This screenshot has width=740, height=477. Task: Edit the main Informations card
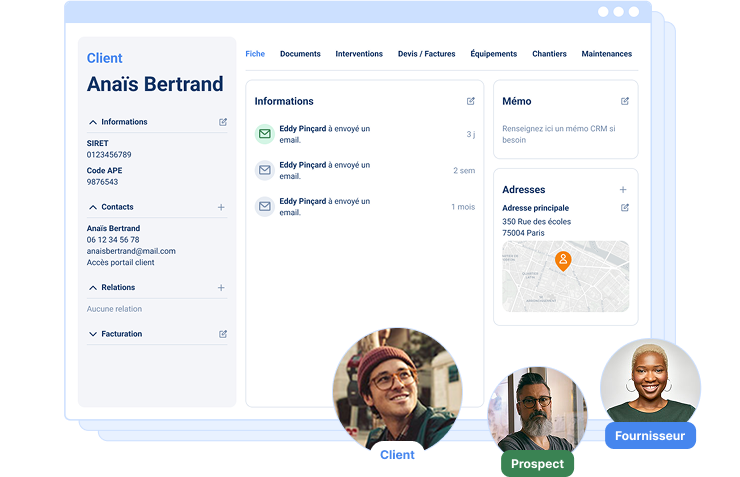point(471,101)
